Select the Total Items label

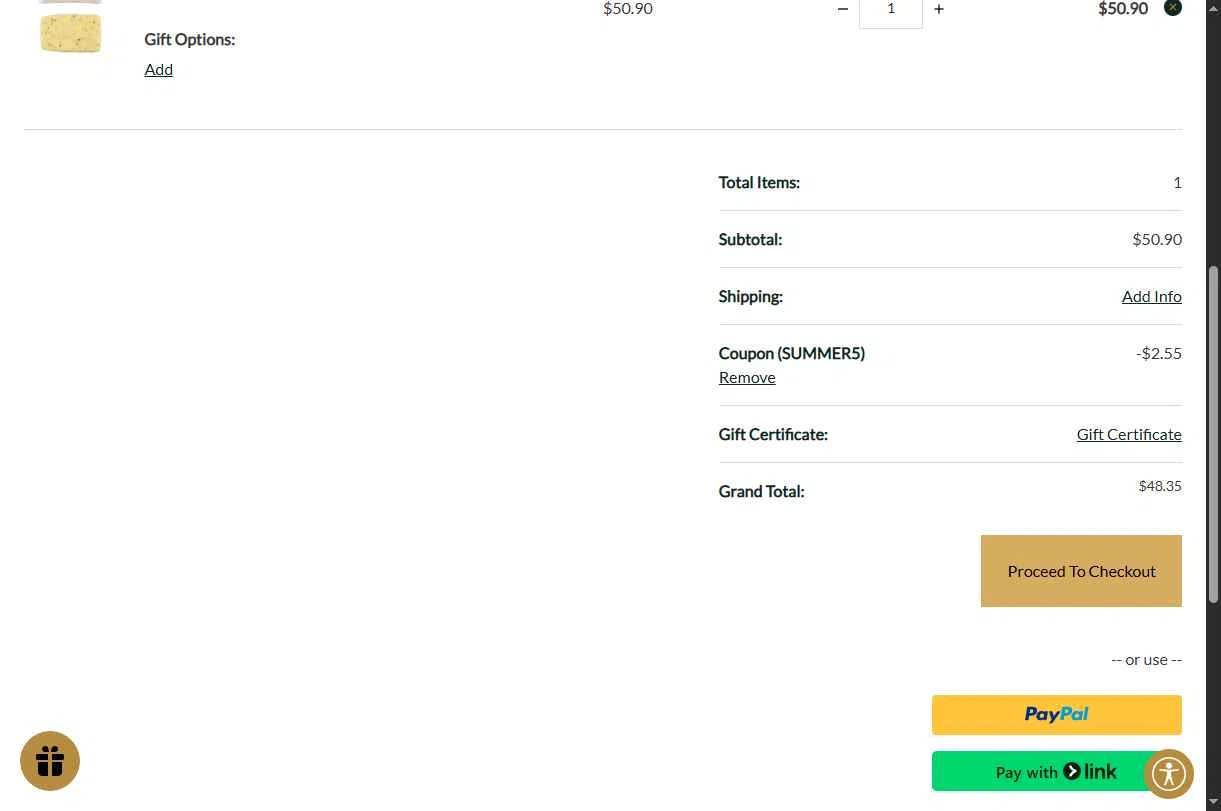(759, 182)
